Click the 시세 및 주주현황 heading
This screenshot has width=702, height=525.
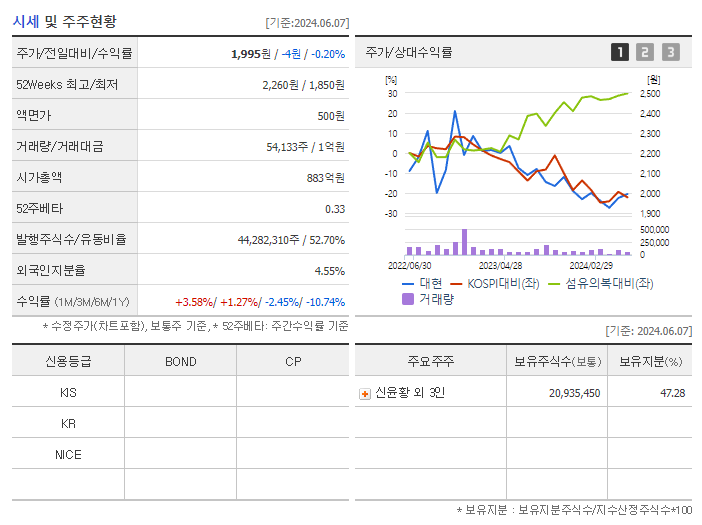(64, 21)
